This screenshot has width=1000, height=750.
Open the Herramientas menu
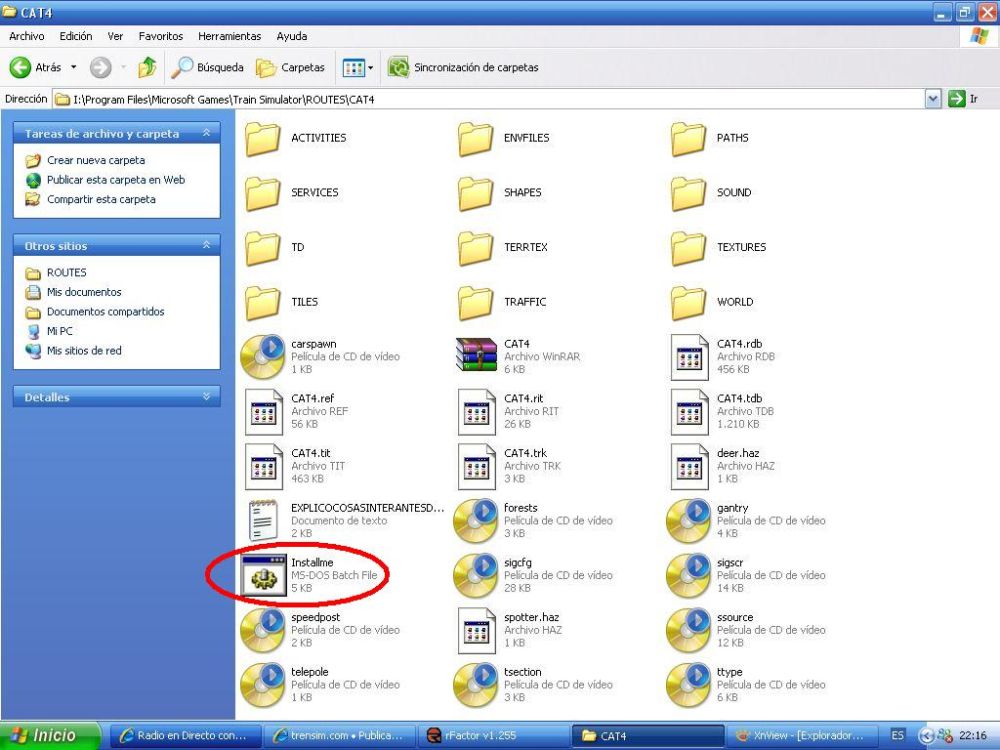229,36
